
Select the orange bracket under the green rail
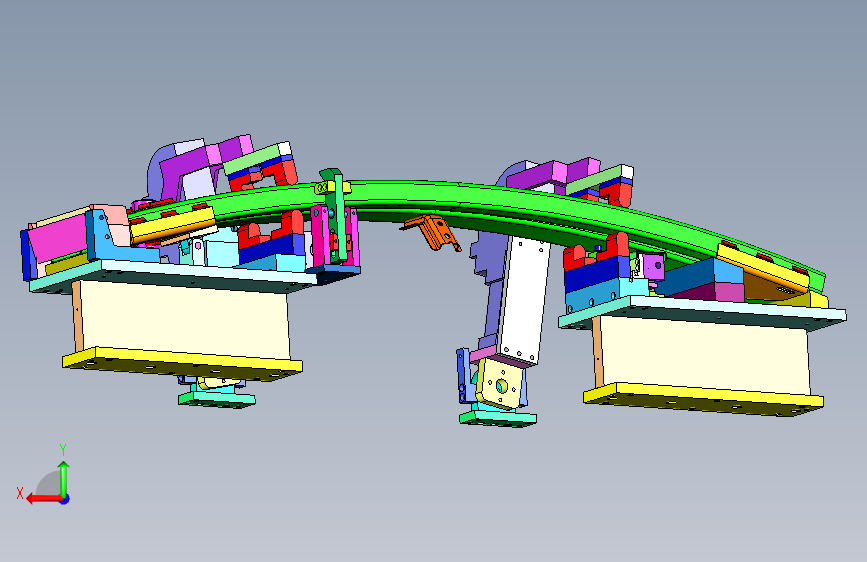(x=433, y=233)
